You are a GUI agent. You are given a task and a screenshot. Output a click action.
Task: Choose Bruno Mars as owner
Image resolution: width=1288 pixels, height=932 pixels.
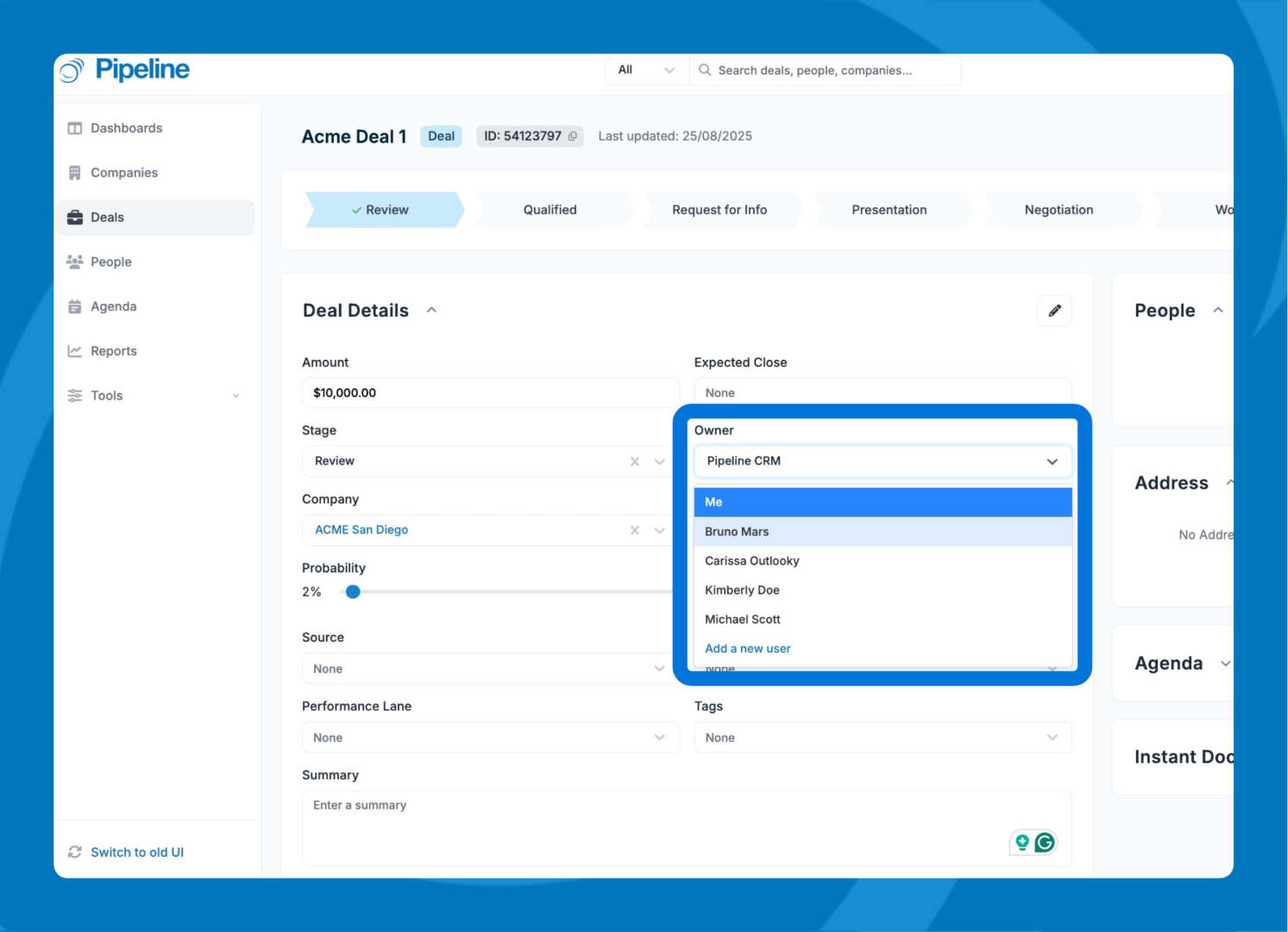pyautogui.click(x=883, y=532)
